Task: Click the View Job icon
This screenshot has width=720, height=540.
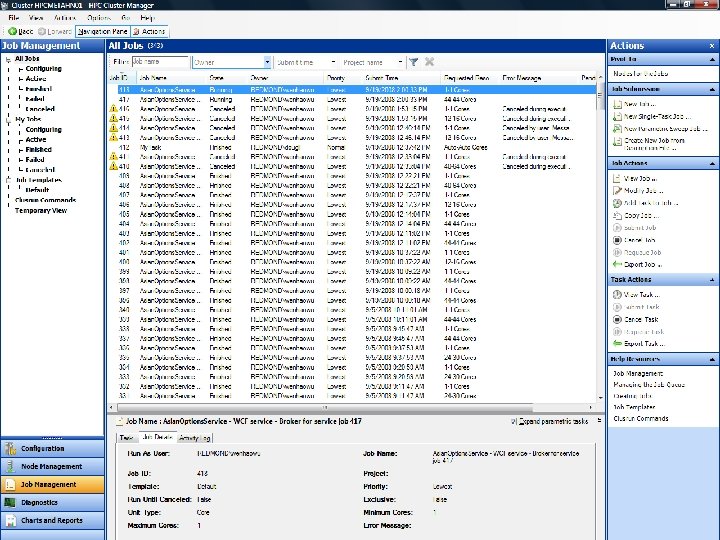Action: tap(618, 178)
